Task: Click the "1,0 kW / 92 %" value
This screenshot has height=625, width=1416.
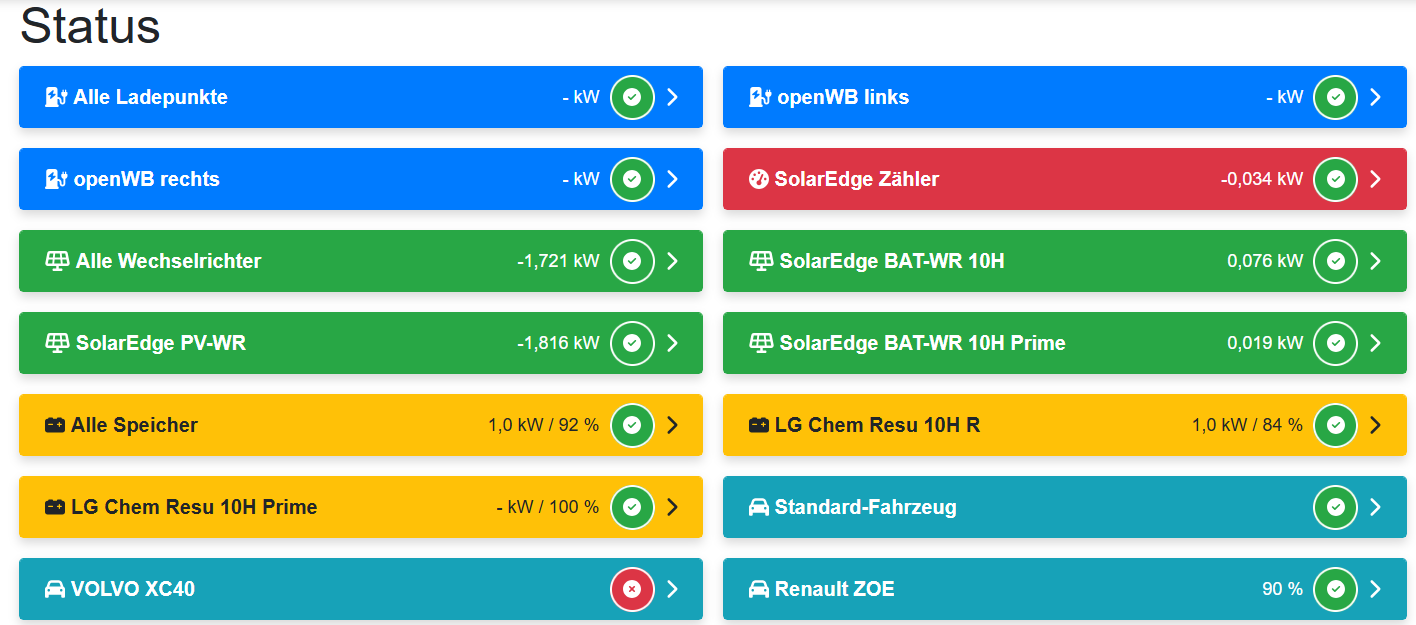Action: click(x=544, y=425)
